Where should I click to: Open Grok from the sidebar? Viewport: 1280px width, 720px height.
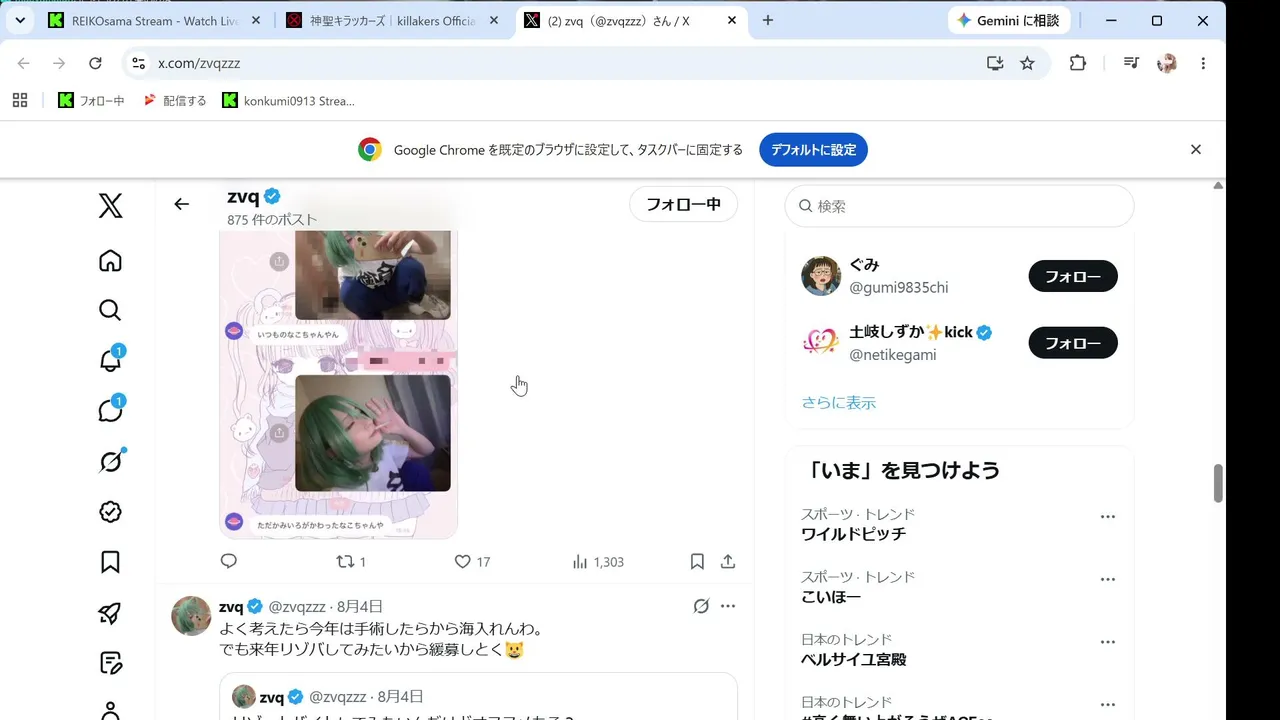click(x=110, y=460)
